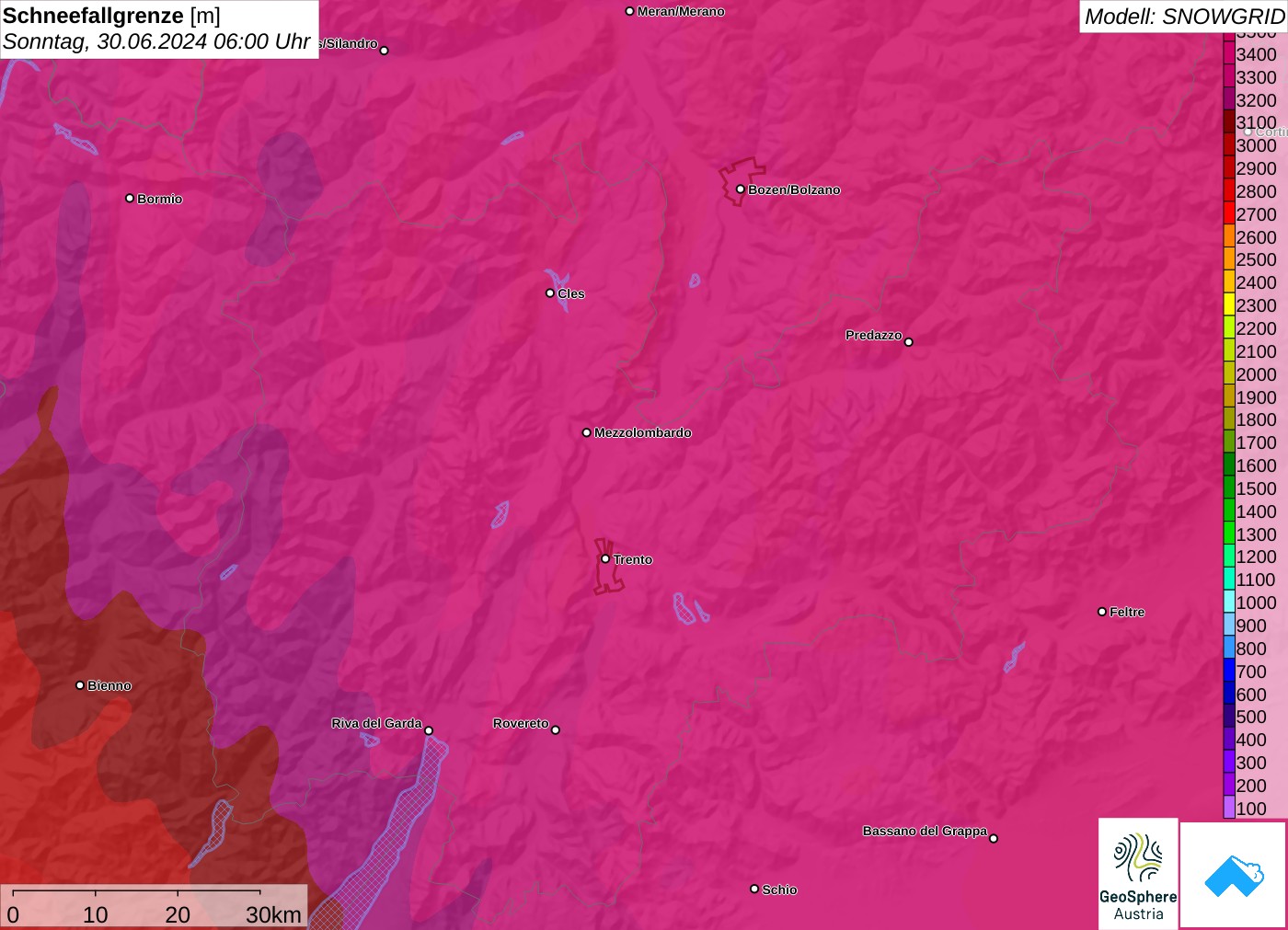Pick the 1200 legend color swatch
The height and width of the screenshot is (930, 1288).
tap(1229, 557)
